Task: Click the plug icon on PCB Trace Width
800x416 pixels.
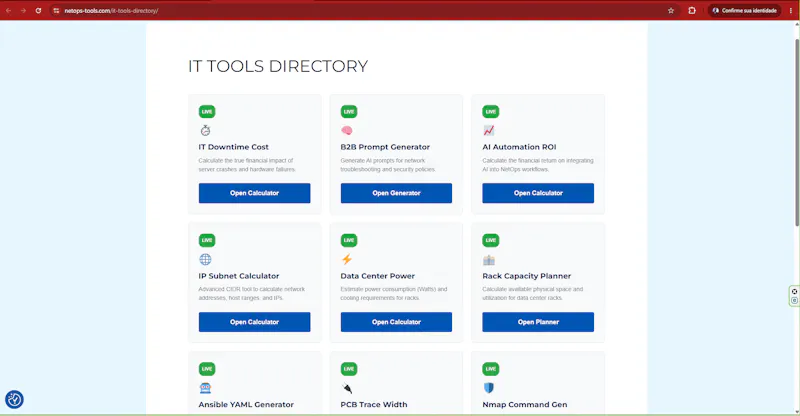Action: tap(347, 388)
